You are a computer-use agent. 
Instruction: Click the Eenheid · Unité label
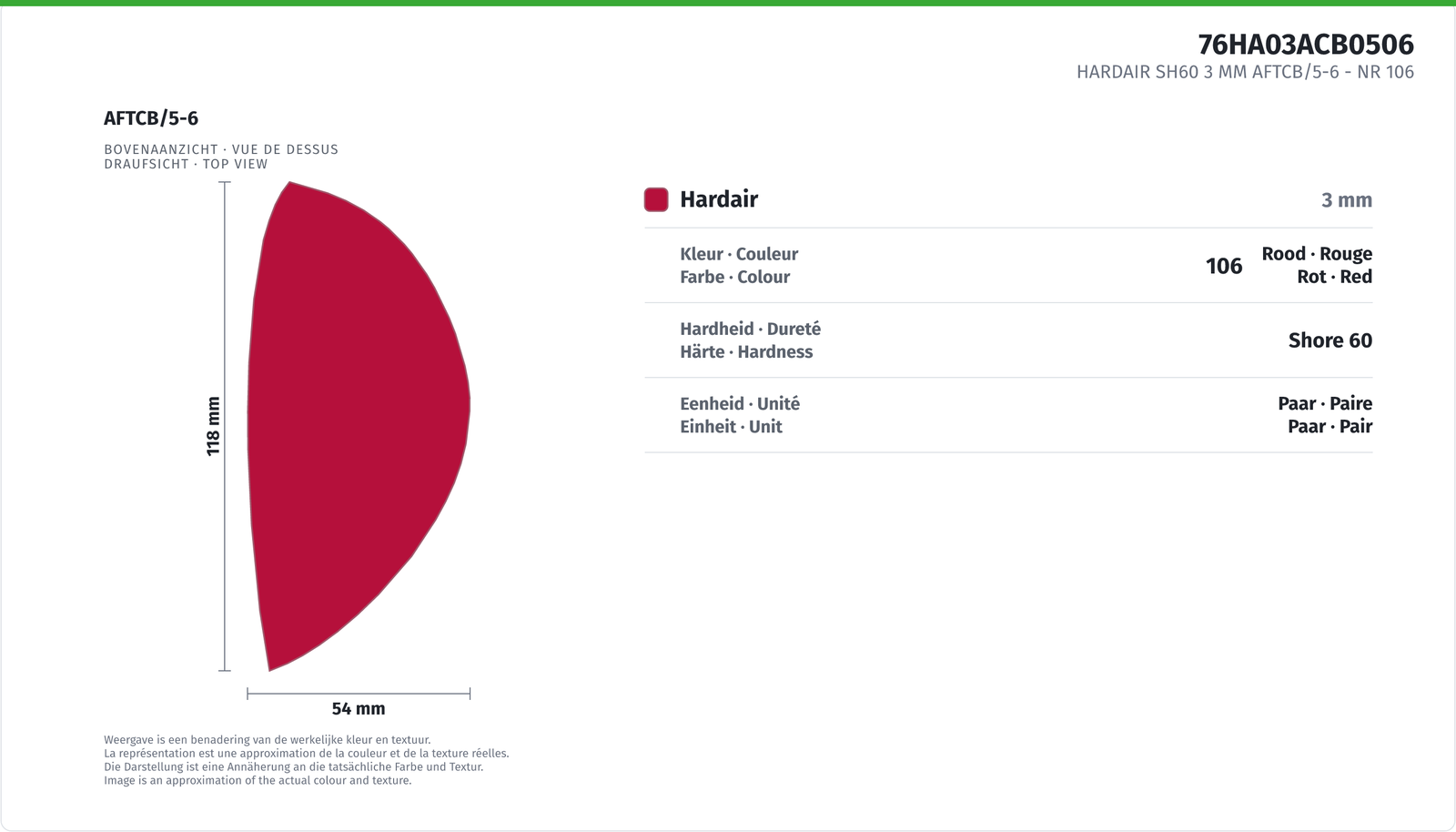[740, 403]
